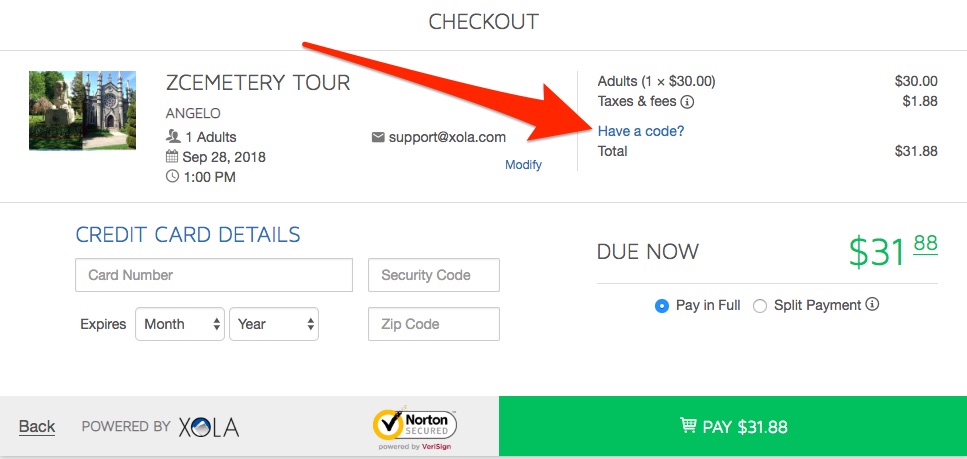The image size is (967, 459).
Task: Select the Pay in Full radio button
Action: coord(662,306)
